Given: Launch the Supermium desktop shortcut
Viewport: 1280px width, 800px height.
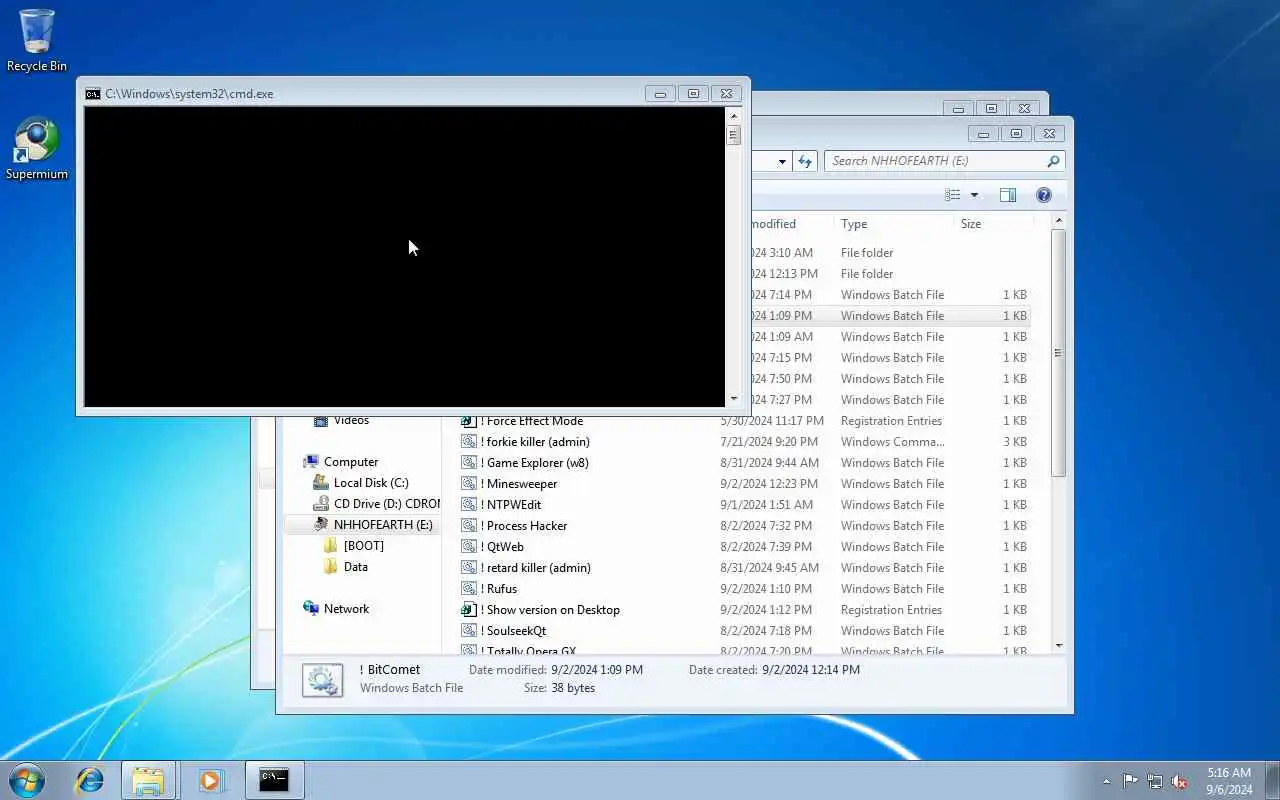Looking at the screenshot, I should [x=37, y=149].
